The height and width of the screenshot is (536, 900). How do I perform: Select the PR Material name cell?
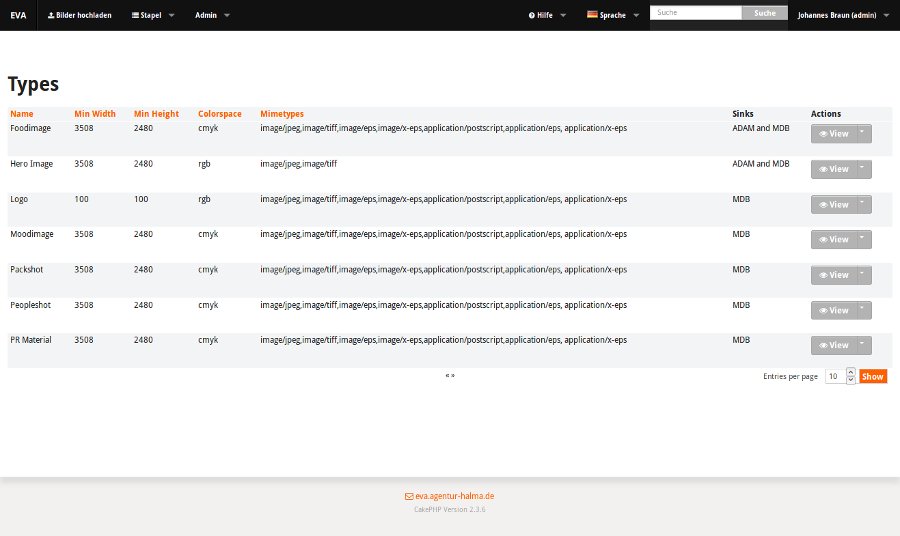click(31, 340)
